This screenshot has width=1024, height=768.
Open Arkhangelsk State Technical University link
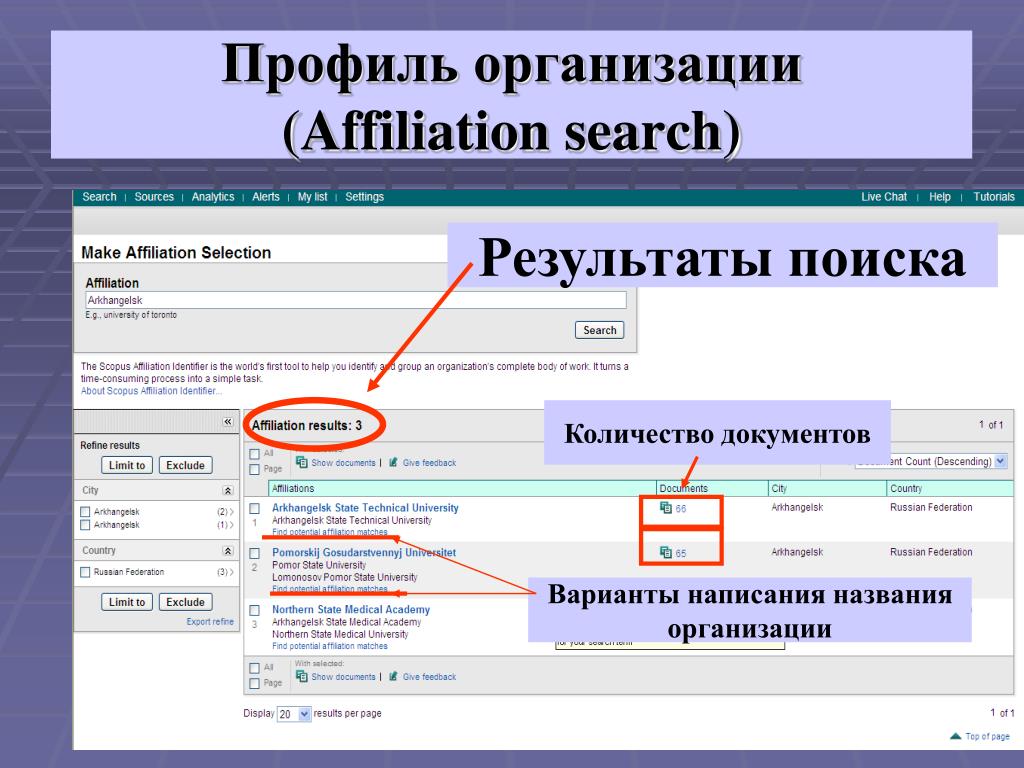tap(365, 507)
